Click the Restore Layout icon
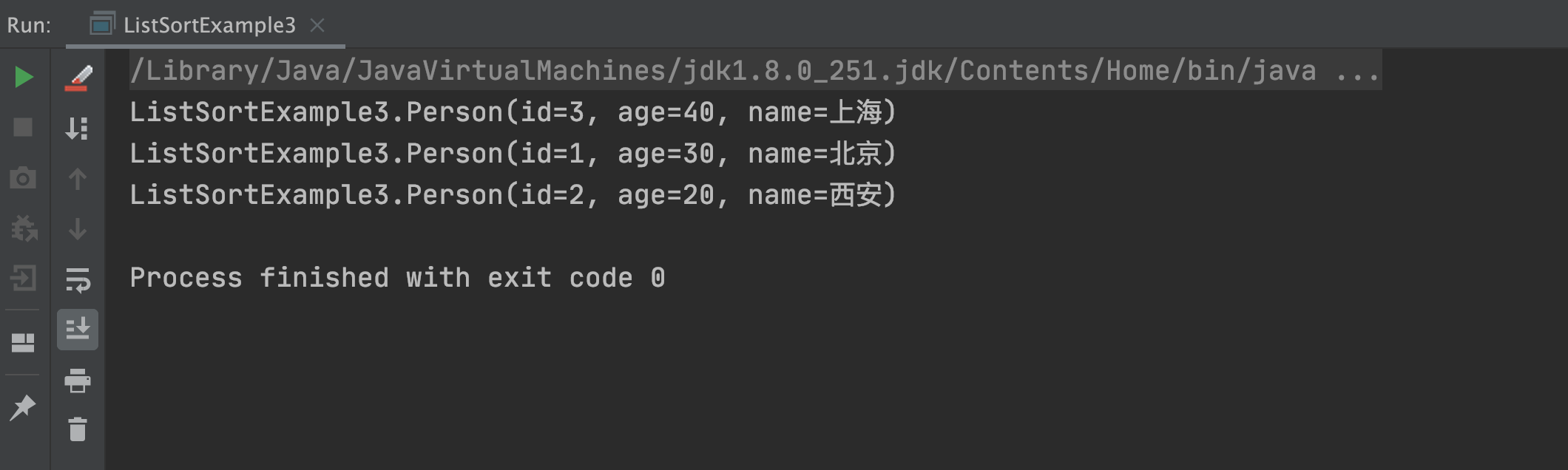The image size is (1568, 470). [23, 343]
